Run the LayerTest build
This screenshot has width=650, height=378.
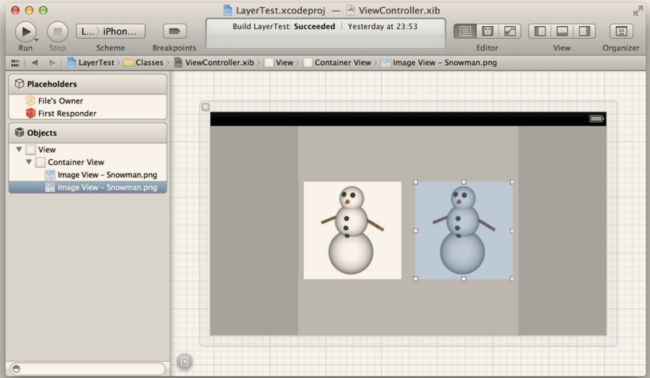pyautogui.click(x=25, y=32)
